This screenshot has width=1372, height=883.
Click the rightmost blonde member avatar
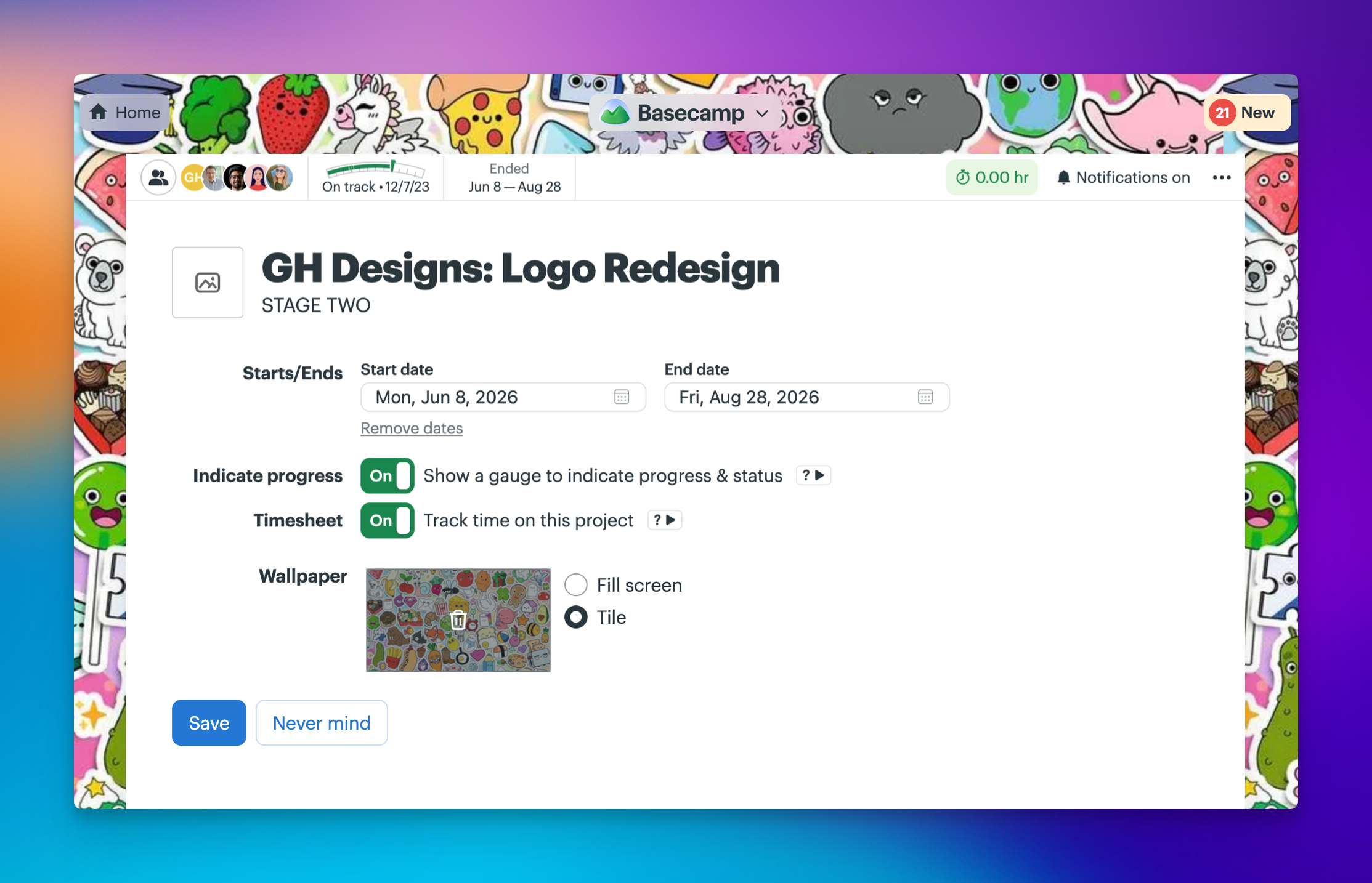[280, 178]
